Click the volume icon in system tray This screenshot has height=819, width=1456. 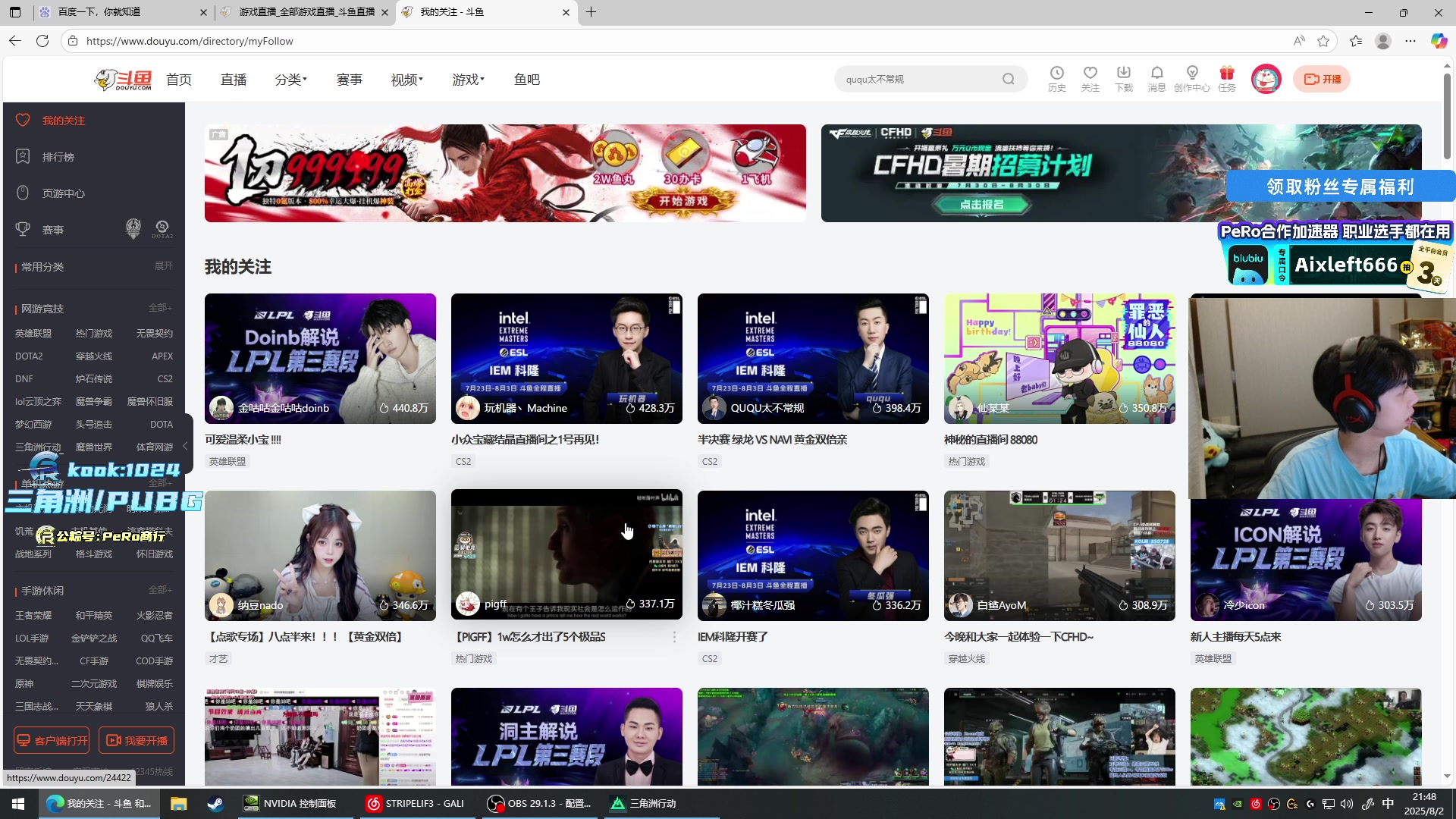coord(1347,804)
